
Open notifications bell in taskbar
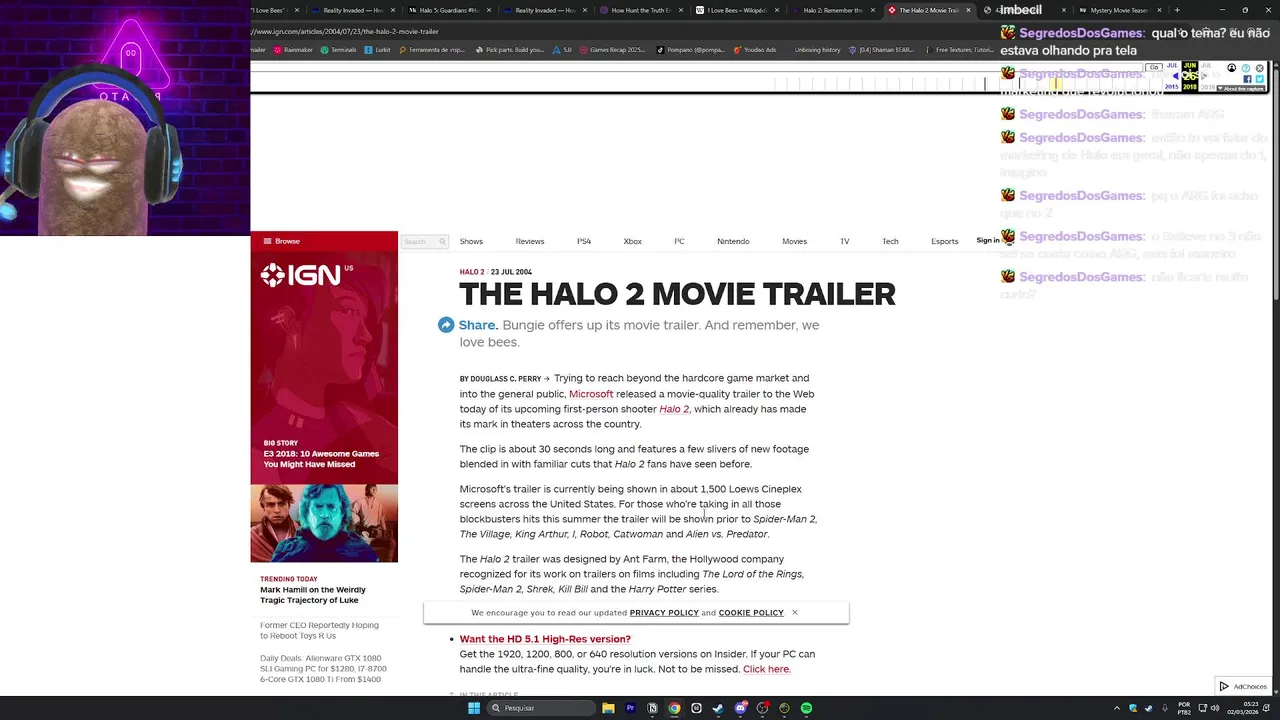click(1264, 708)
